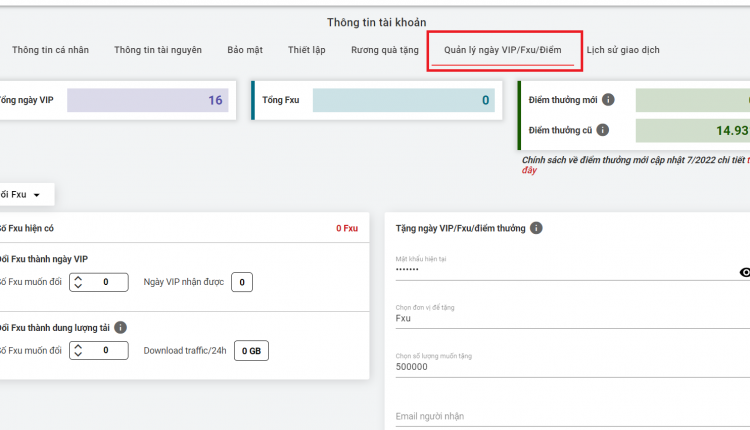Click the Ngày VIP nhận được value box
The height and width of the screenshot is (430, 750).
(242, 282)
